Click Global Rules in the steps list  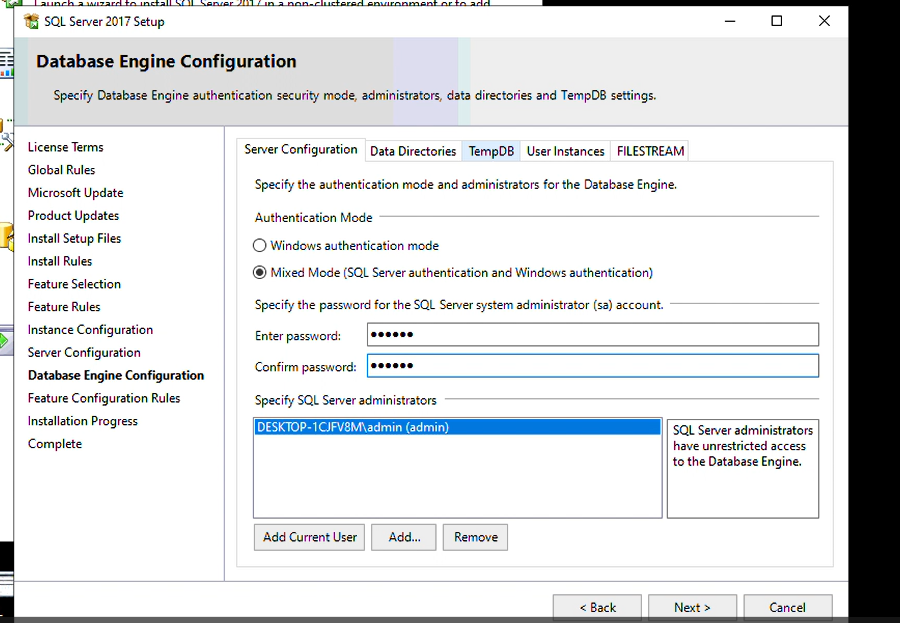[x=61, y=170]
